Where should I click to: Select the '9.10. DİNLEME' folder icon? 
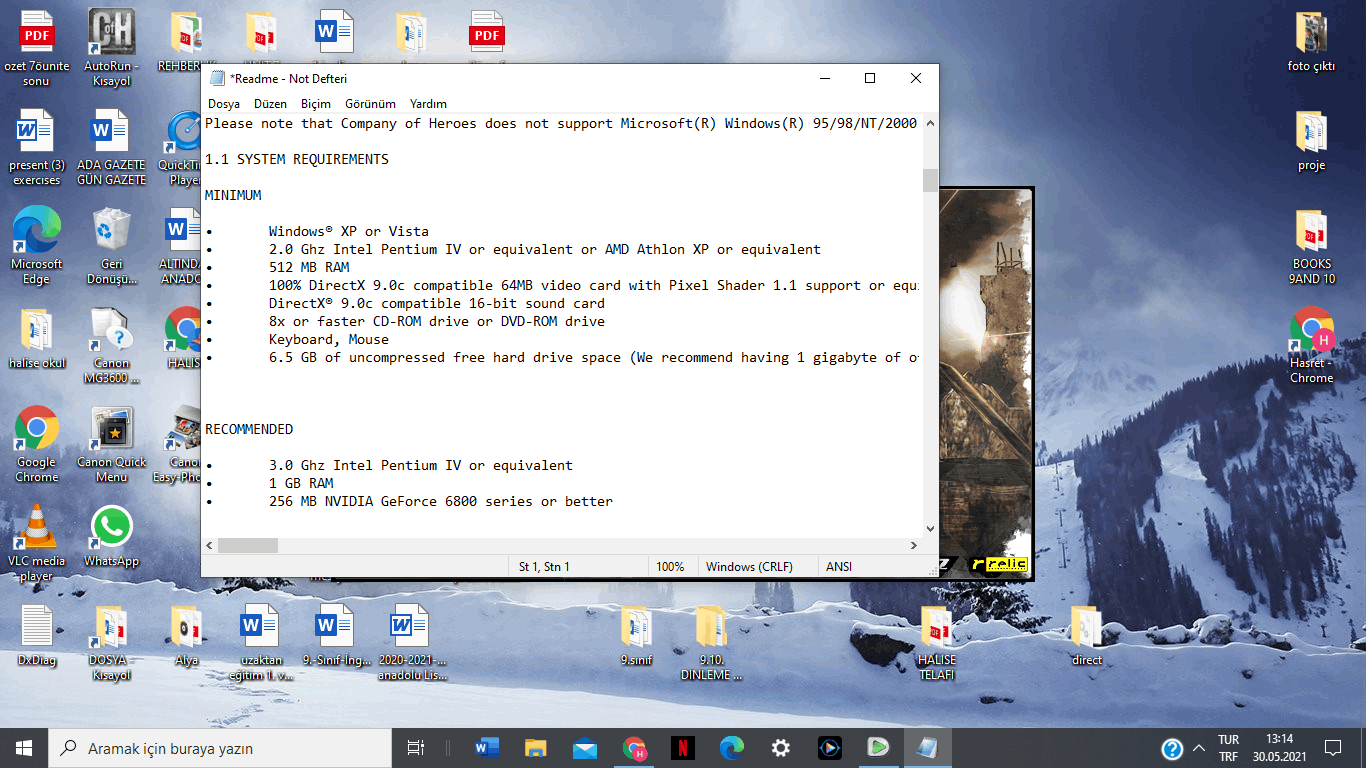[711, 642]
